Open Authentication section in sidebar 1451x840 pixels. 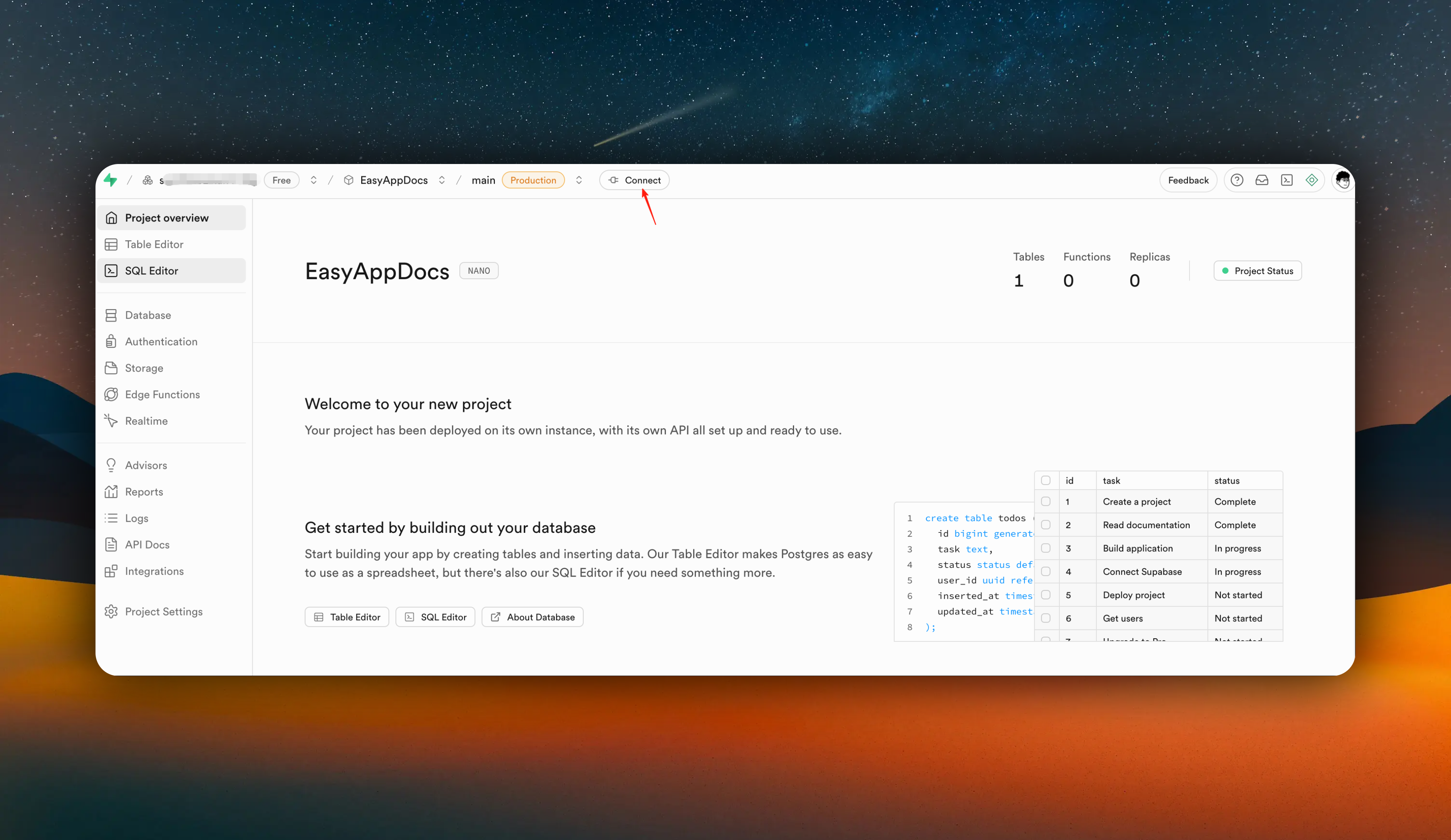coord(161,341)
